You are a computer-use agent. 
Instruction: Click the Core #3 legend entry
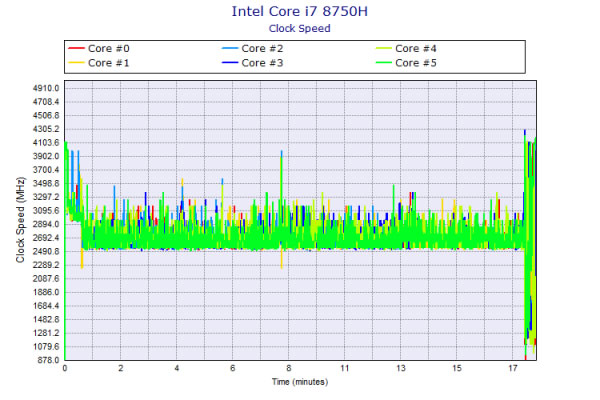pos(253,63)
